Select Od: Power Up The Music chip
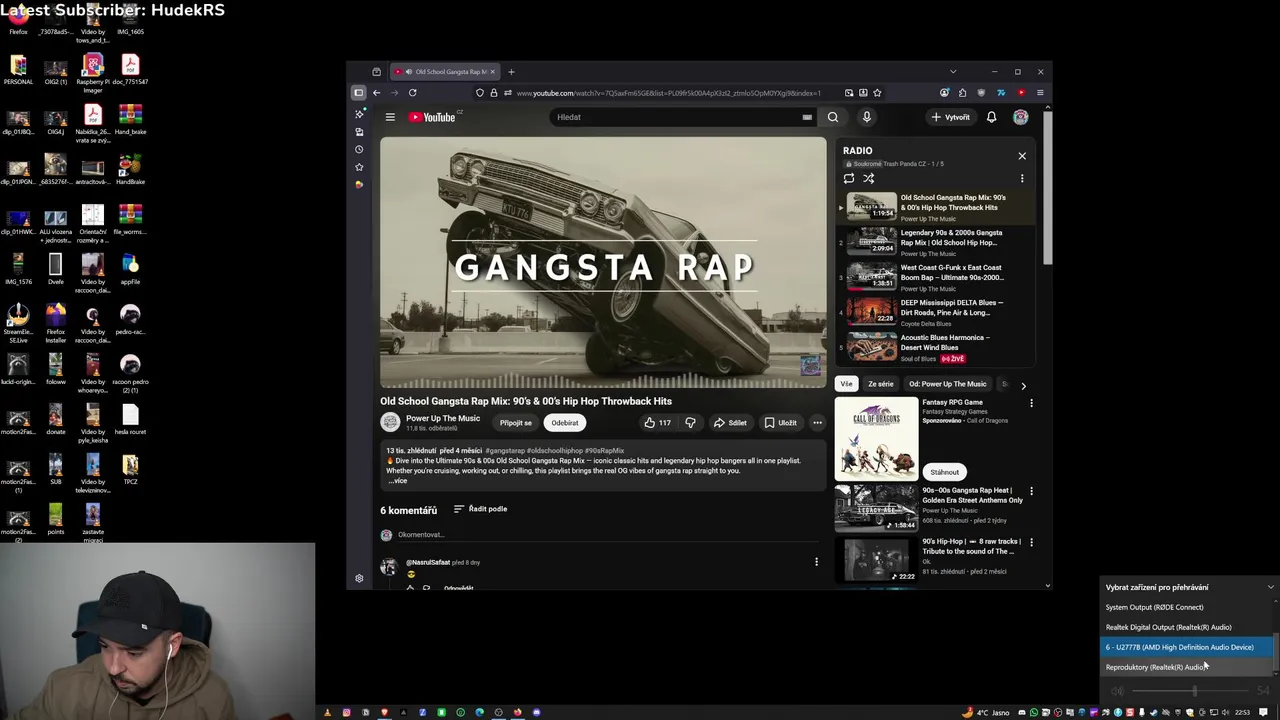 [x=947, y=384]
